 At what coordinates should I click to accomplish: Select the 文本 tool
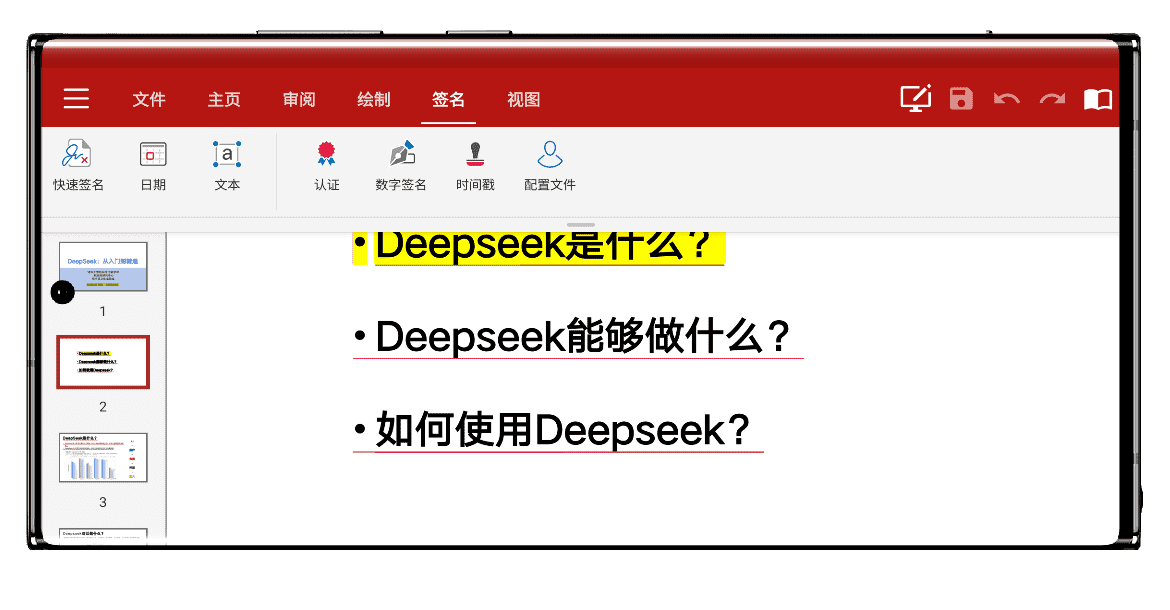point(227,166)
